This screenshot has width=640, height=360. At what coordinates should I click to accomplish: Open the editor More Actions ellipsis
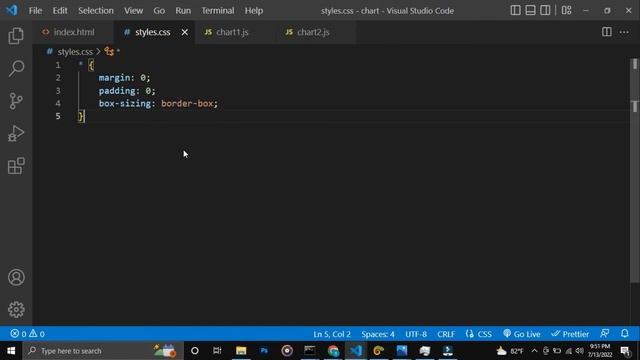[x=624, y=32]
